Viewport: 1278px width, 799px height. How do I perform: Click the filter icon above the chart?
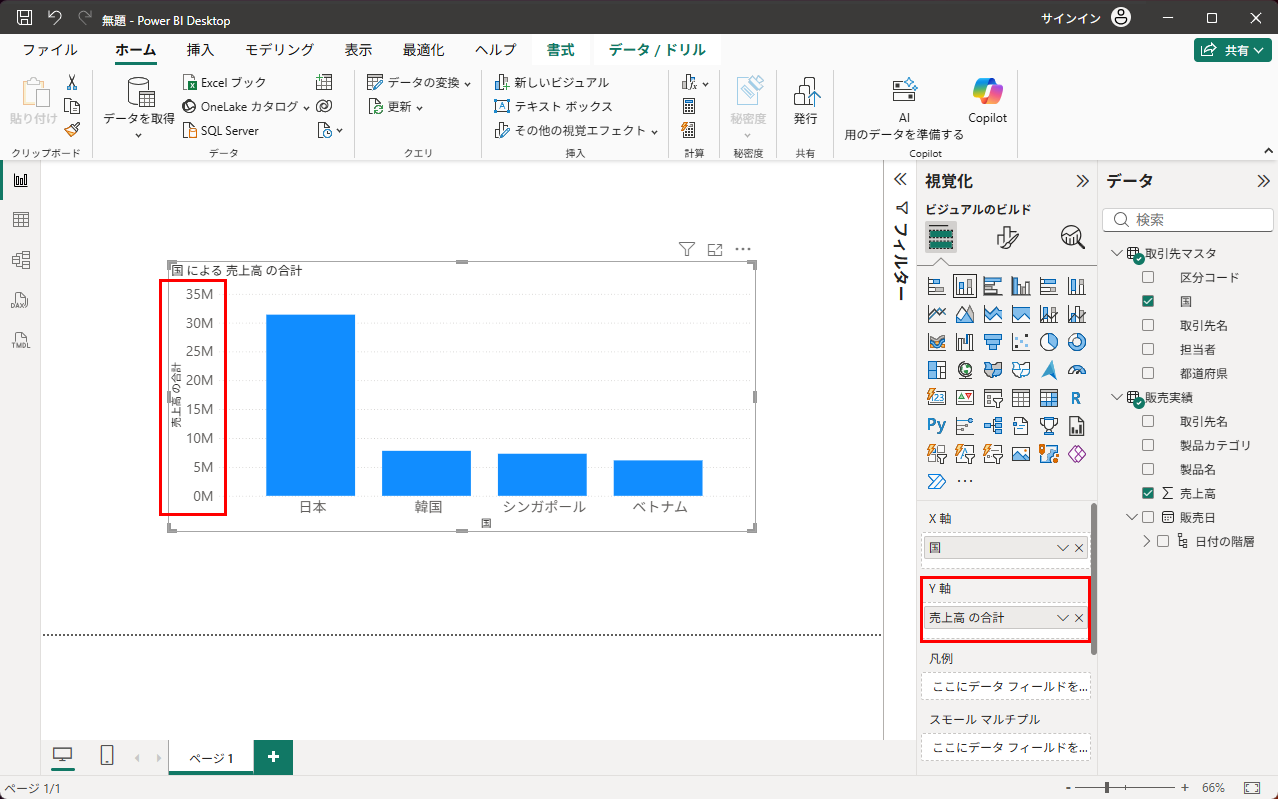pyautogui.click(x=686, y=249)
